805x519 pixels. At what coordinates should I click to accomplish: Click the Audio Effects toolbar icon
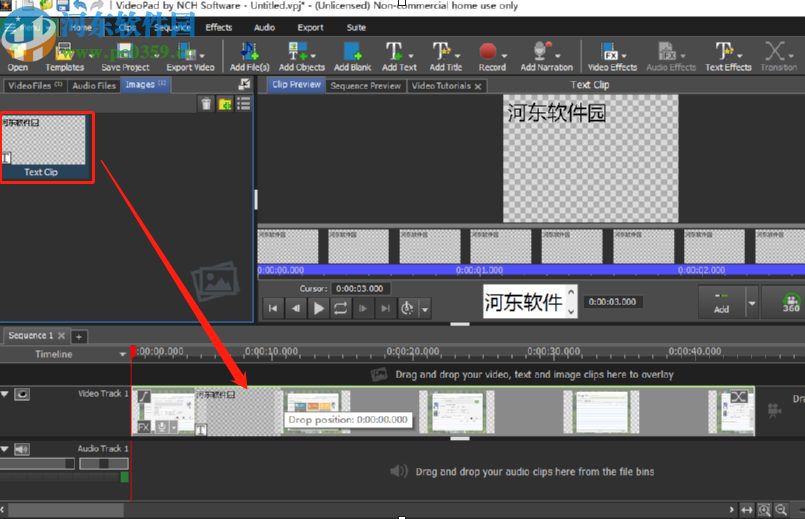pos(667,51)
